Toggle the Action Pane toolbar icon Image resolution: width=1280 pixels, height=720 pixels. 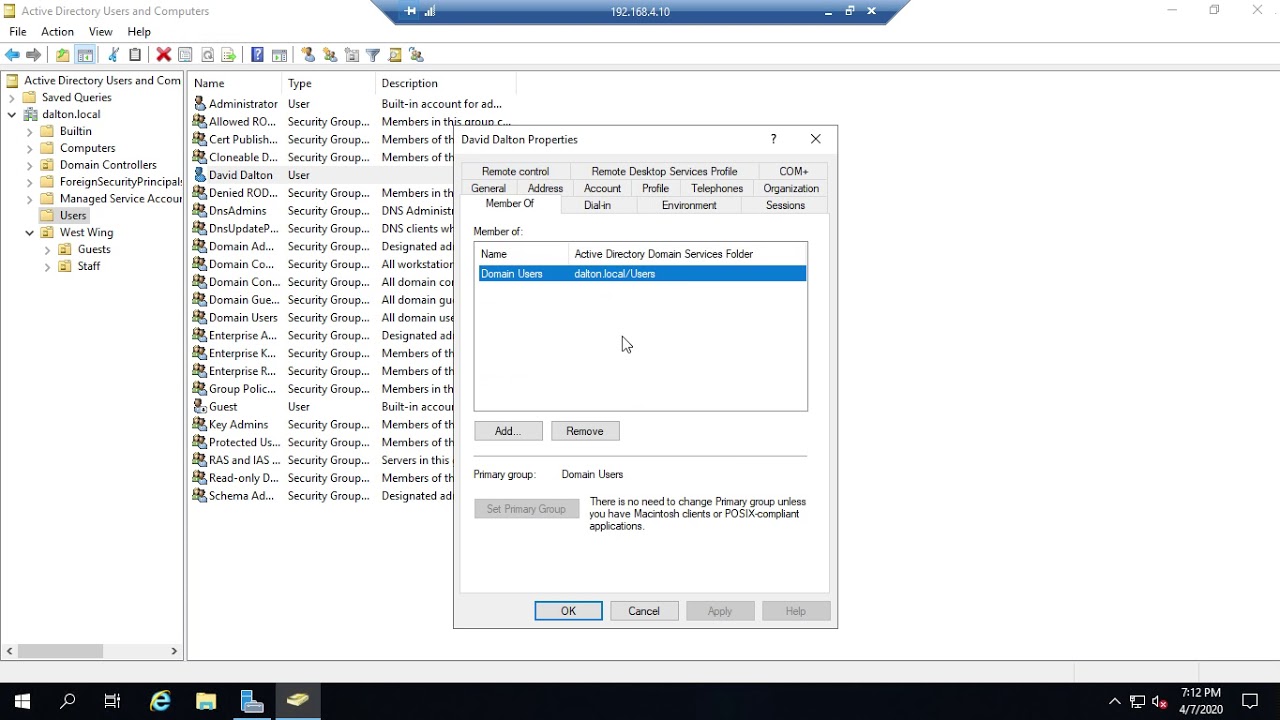pyautogui.click(x=279, y=55)
